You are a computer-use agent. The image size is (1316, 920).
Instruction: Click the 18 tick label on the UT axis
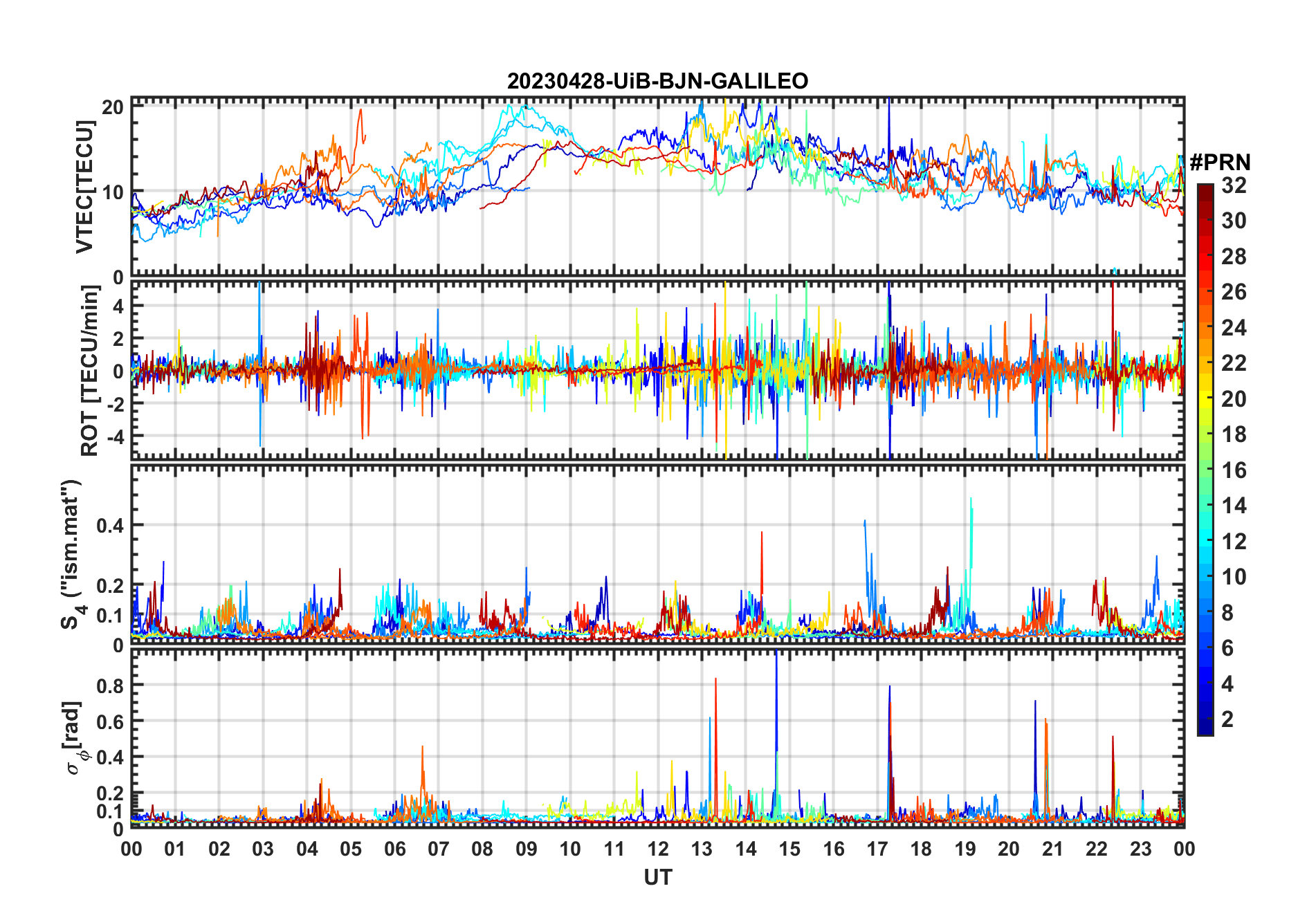point(921,849)
